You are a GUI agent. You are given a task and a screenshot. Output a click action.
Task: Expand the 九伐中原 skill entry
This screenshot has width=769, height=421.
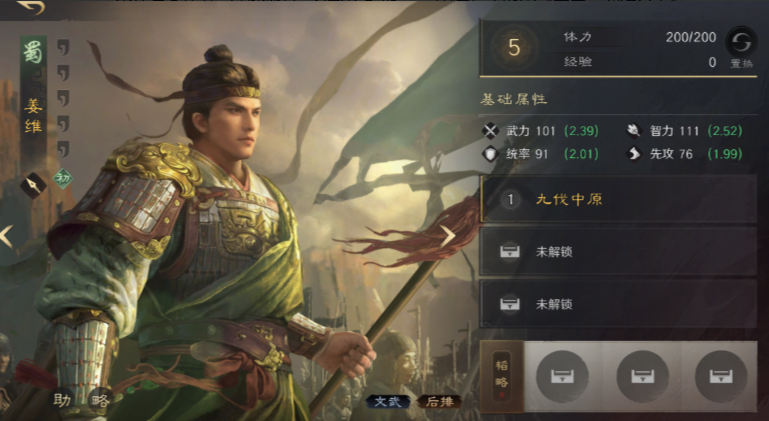(618, 199)
